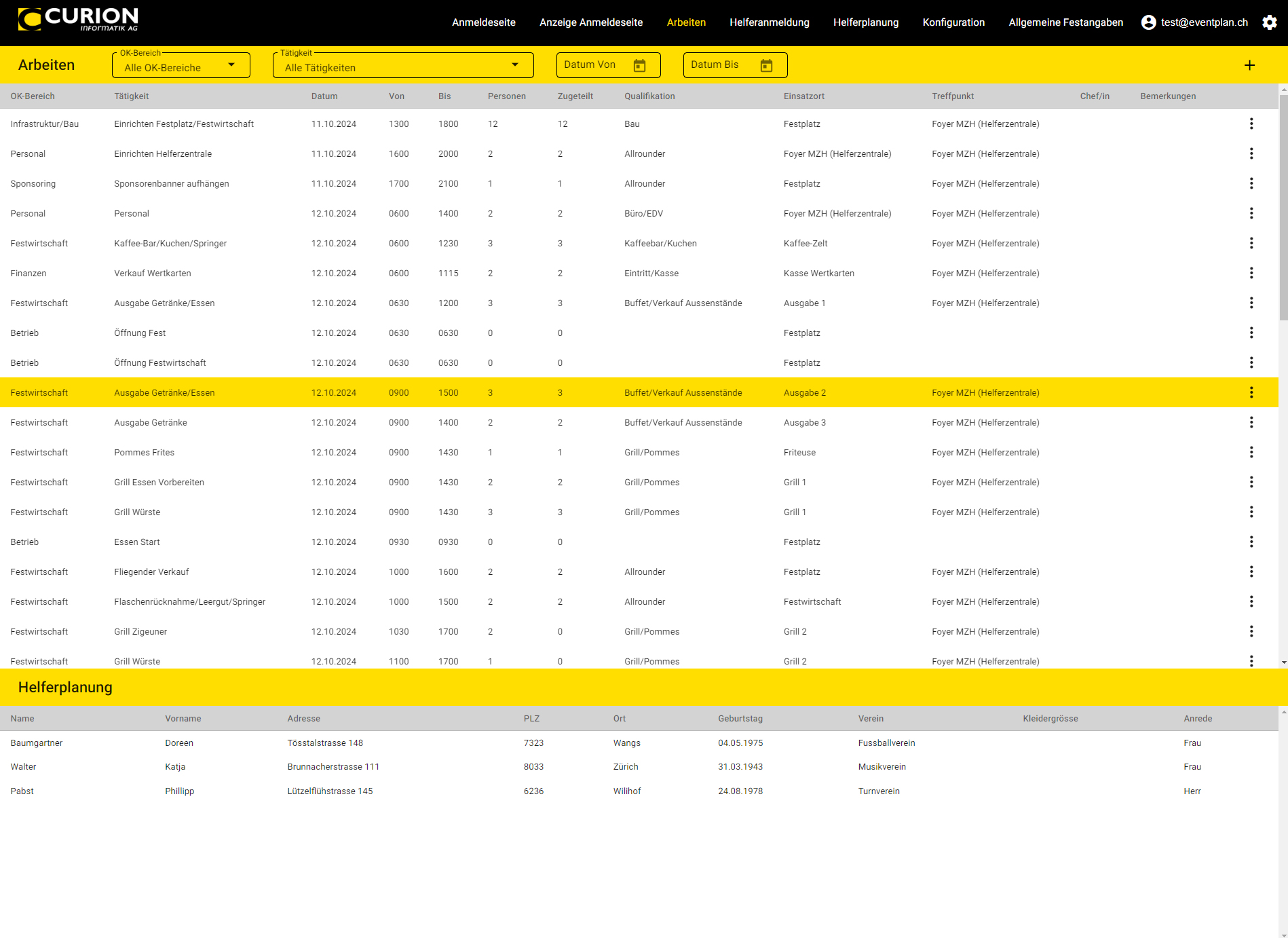Sort by OK-Bereich column header

tap(33, 96)
